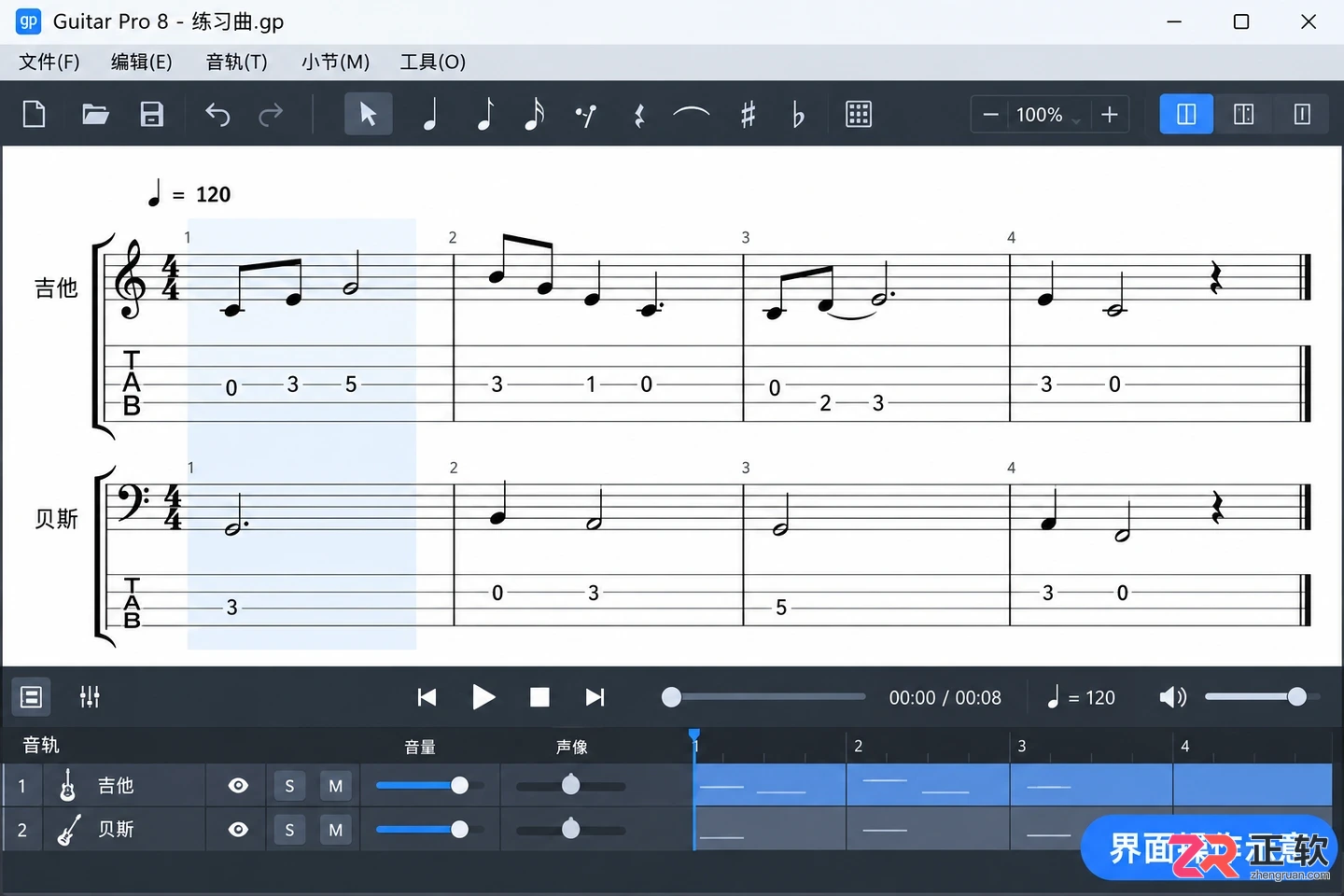Open the 音轨(T) menu
Image resolution: width=1344 pixels, height=896 pixels.
pos(237,62)
